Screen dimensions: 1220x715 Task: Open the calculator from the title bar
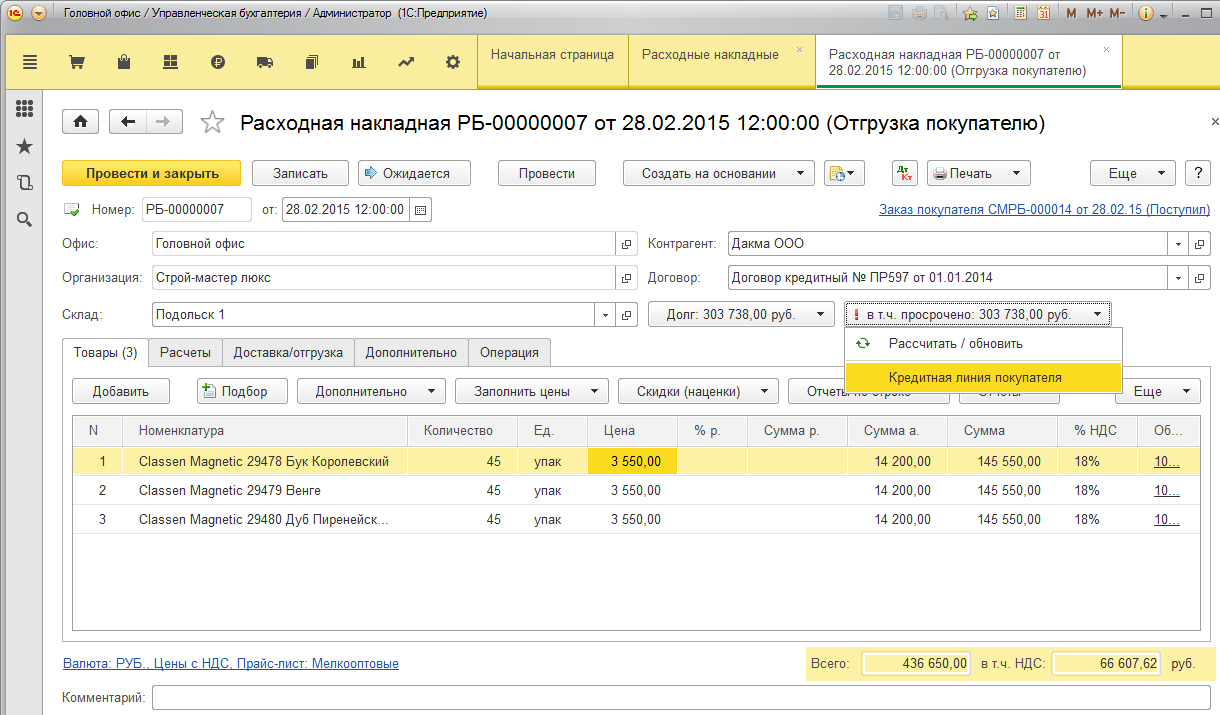coord(1021,14)
